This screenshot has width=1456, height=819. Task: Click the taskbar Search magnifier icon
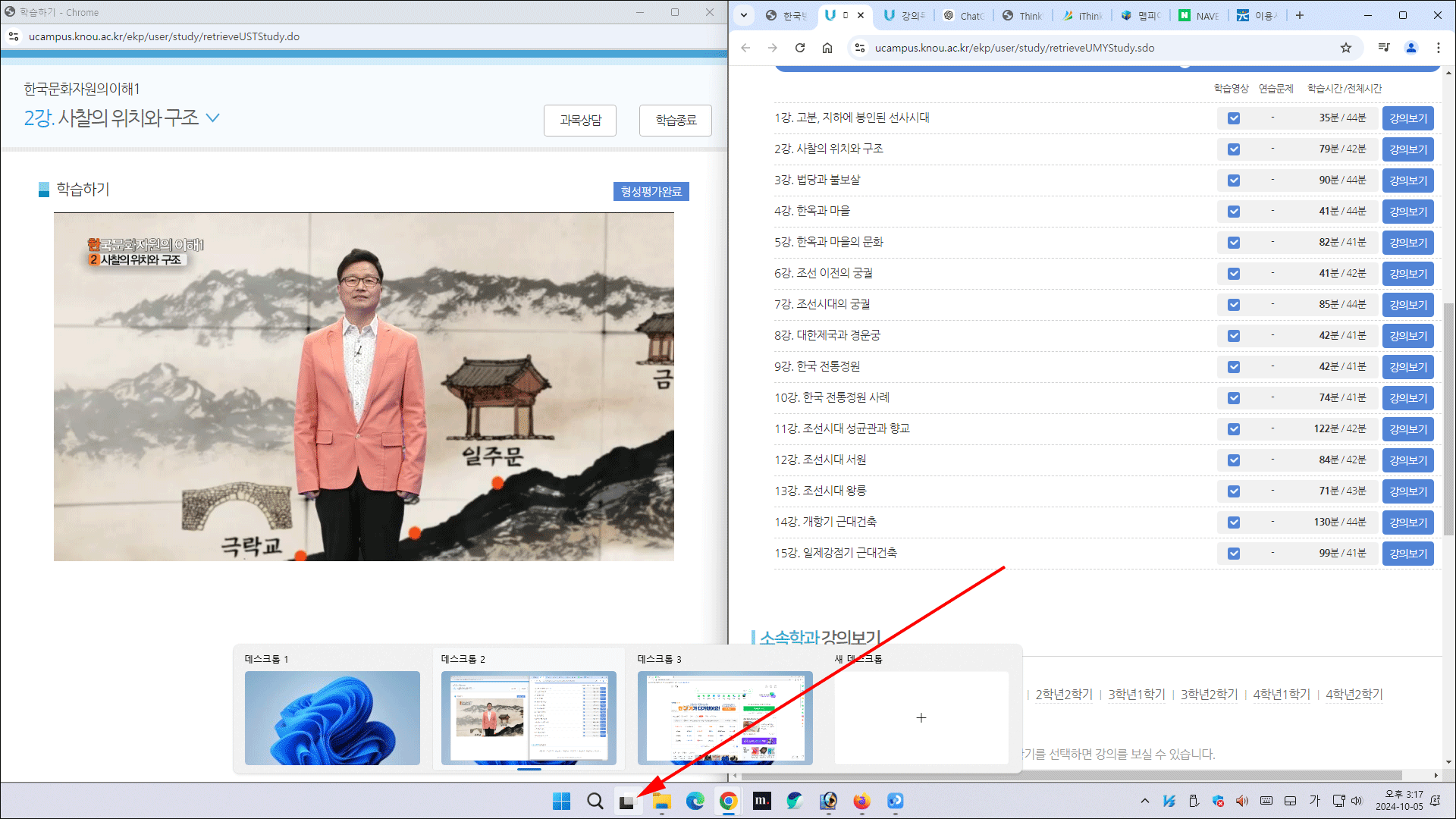pyautogui.click(x=595, y=802)
